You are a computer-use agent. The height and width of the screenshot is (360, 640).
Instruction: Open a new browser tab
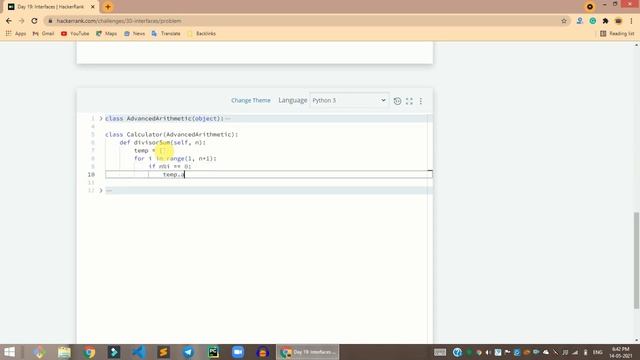pyautogui.click(x=108, y=7)
